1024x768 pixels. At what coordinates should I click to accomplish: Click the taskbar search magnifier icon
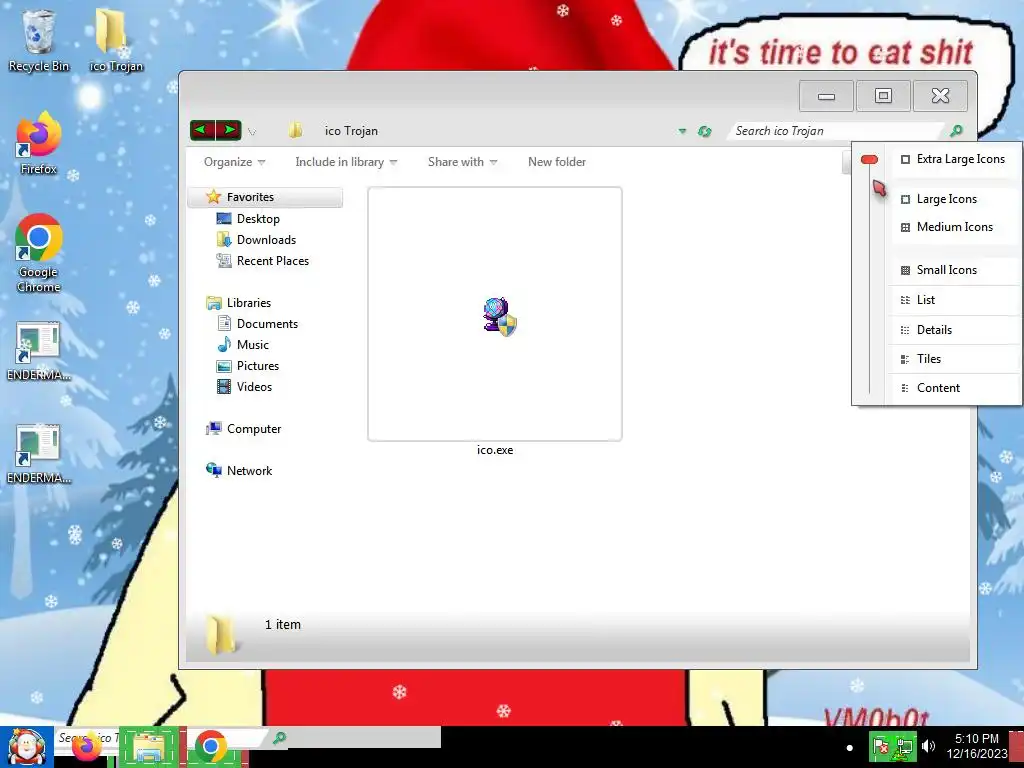(x=279, y=738)
